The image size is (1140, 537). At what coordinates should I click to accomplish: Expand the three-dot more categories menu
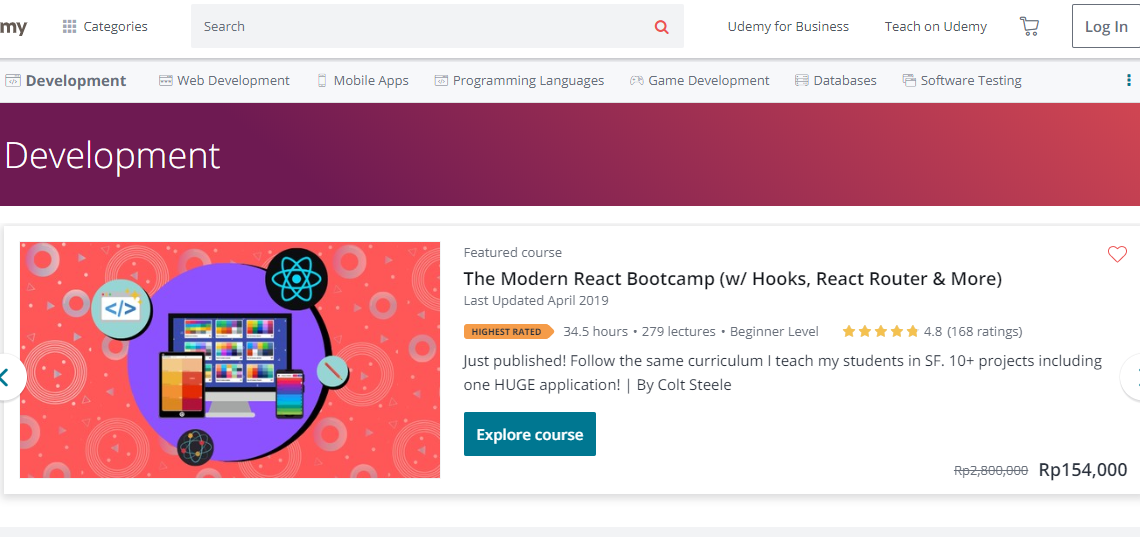(x=1129, y=81)
